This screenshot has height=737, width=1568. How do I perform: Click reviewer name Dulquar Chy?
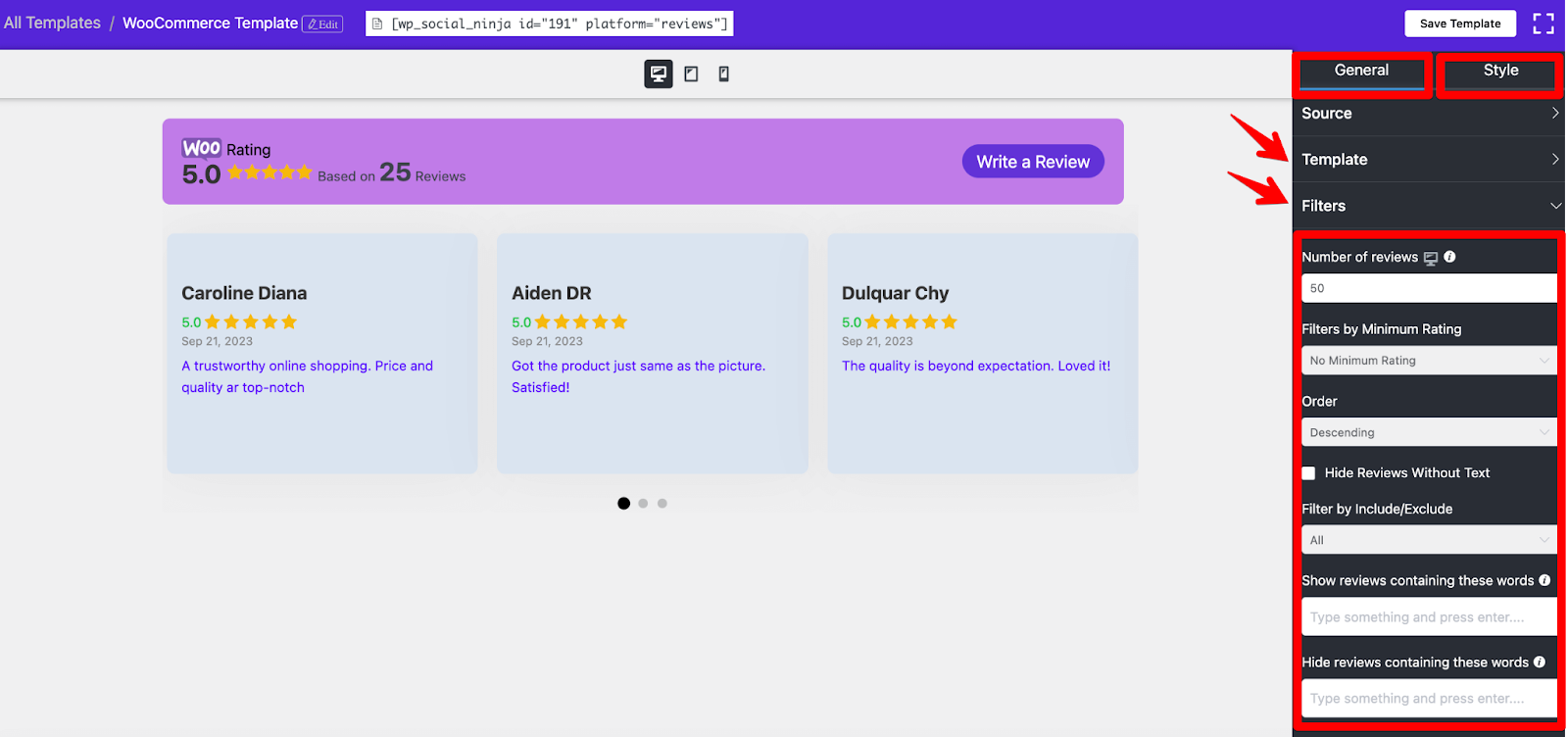[x=896, y=293]
